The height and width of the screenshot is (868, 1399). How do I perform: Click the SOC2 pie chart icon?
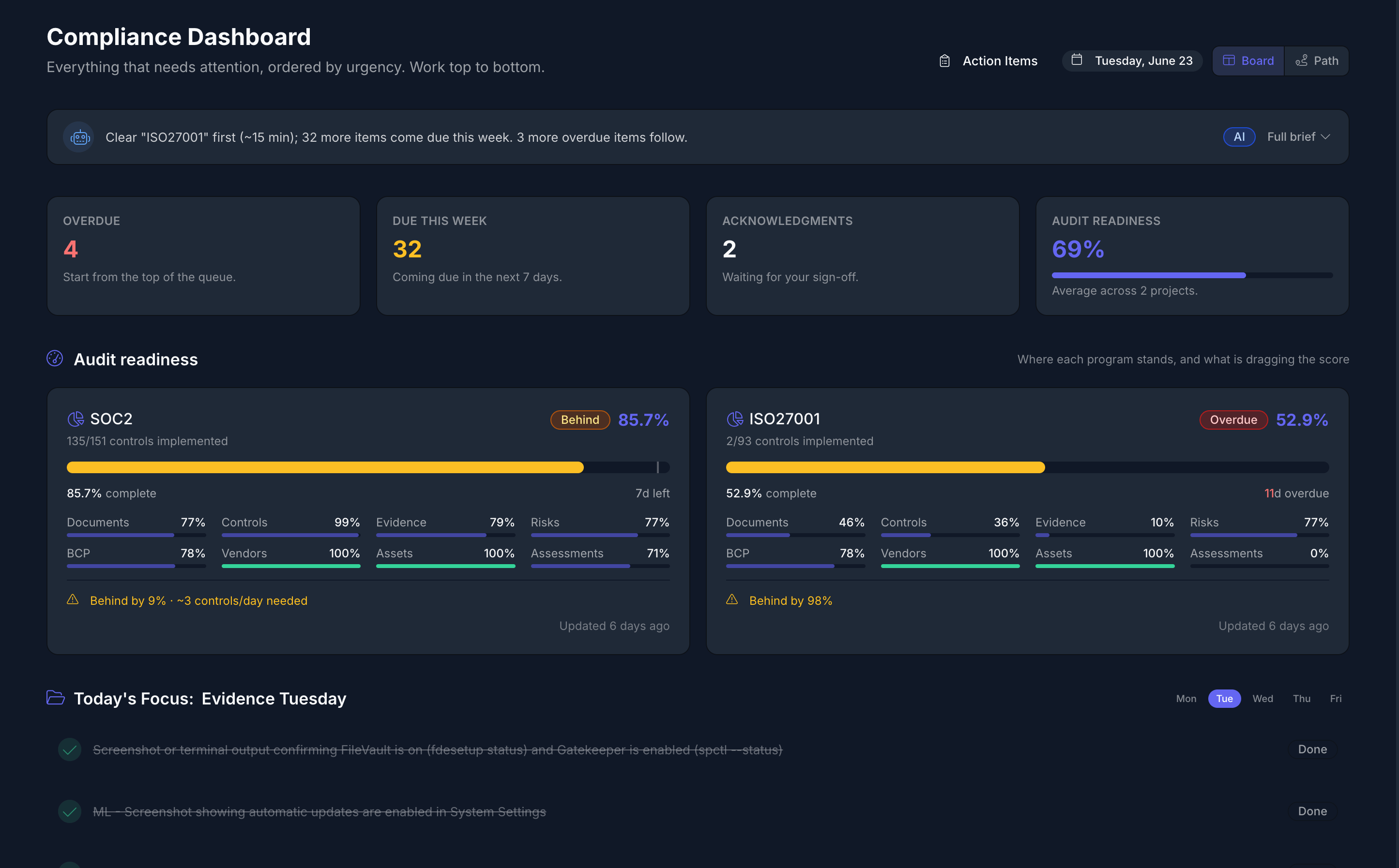[x=75, y=419]
